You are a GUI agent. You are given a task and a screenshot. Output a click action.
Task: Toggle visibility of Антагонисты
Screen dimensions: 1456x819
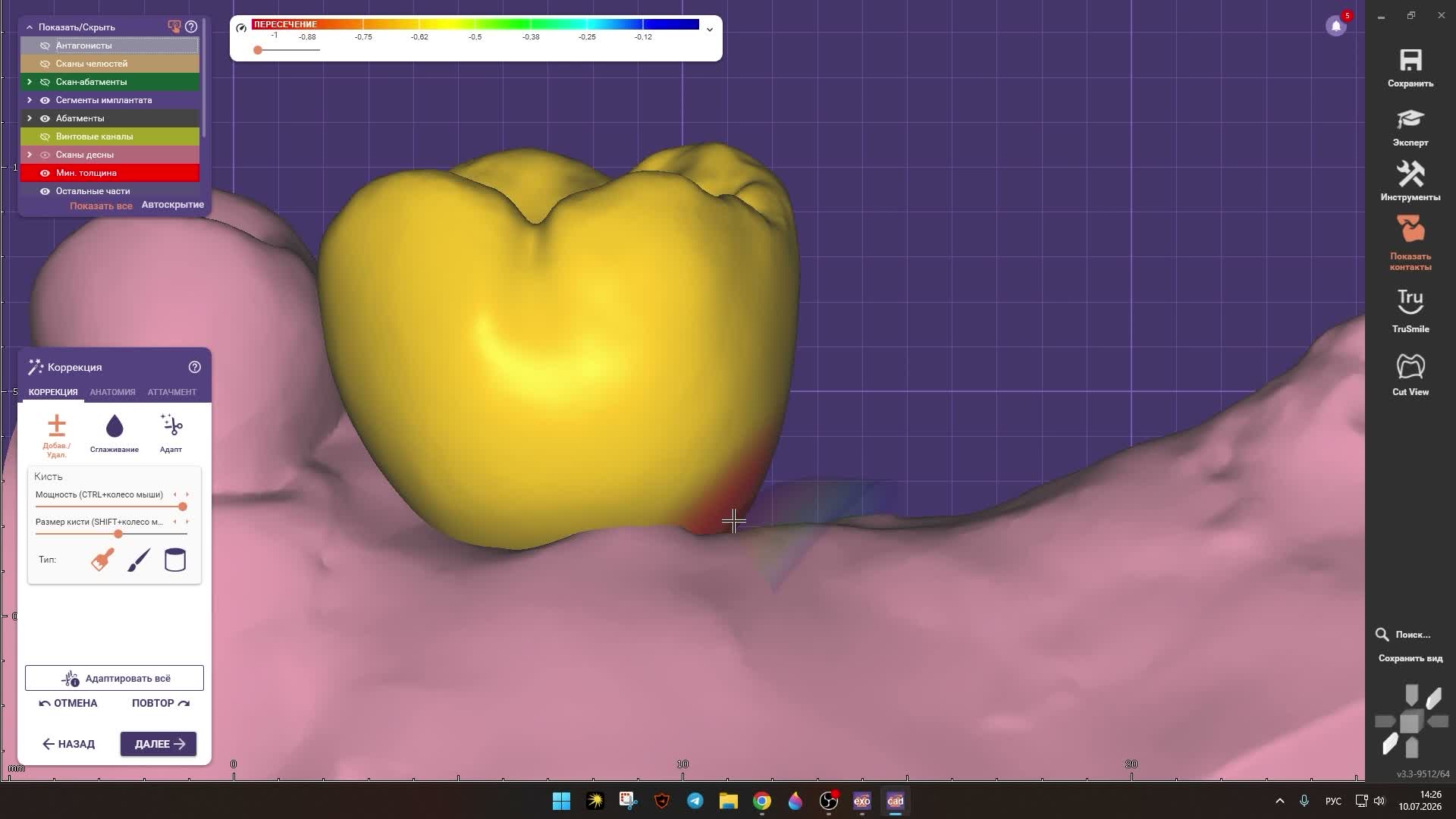[x=45, y=45]
